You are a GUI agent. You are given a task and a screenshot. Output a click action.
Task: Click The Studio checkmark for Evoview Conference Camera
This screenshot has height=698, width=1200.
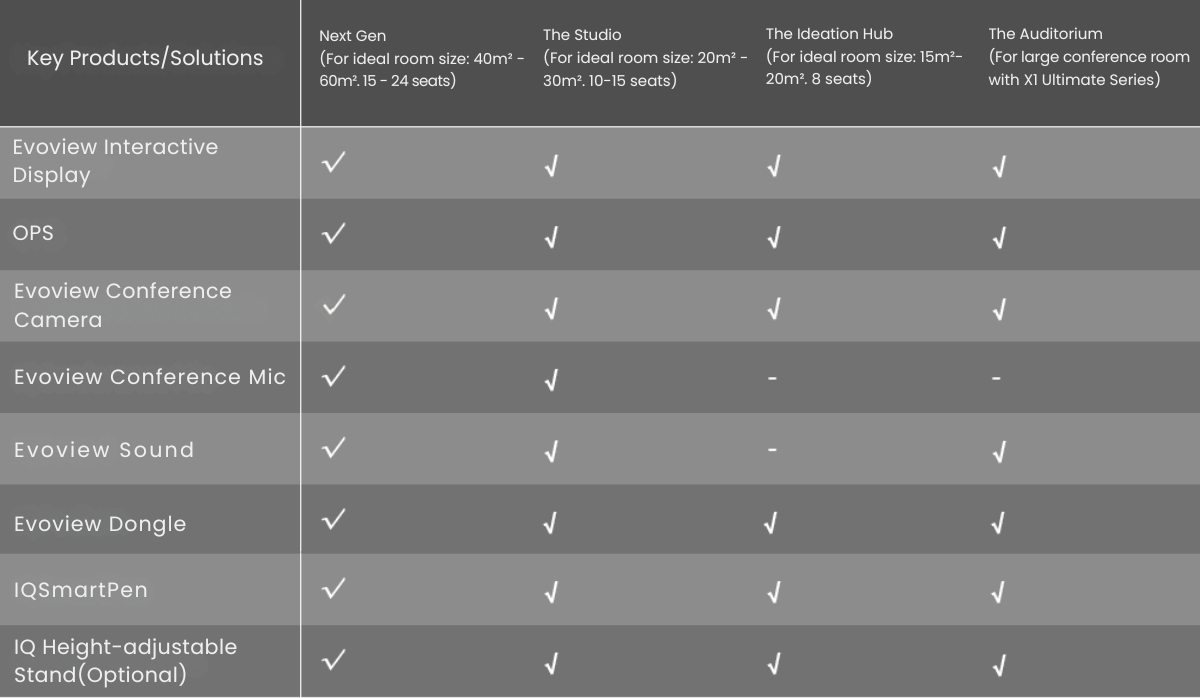click(x=551, y=309)
